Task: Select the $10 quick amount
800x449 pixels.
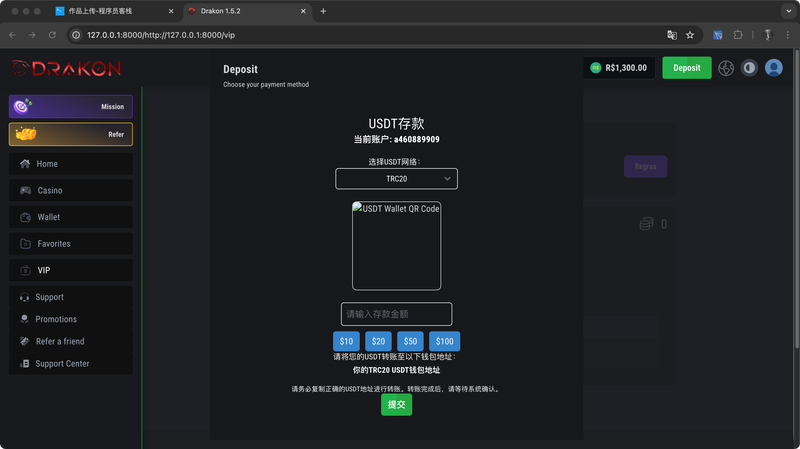Action: click(346, 341)
